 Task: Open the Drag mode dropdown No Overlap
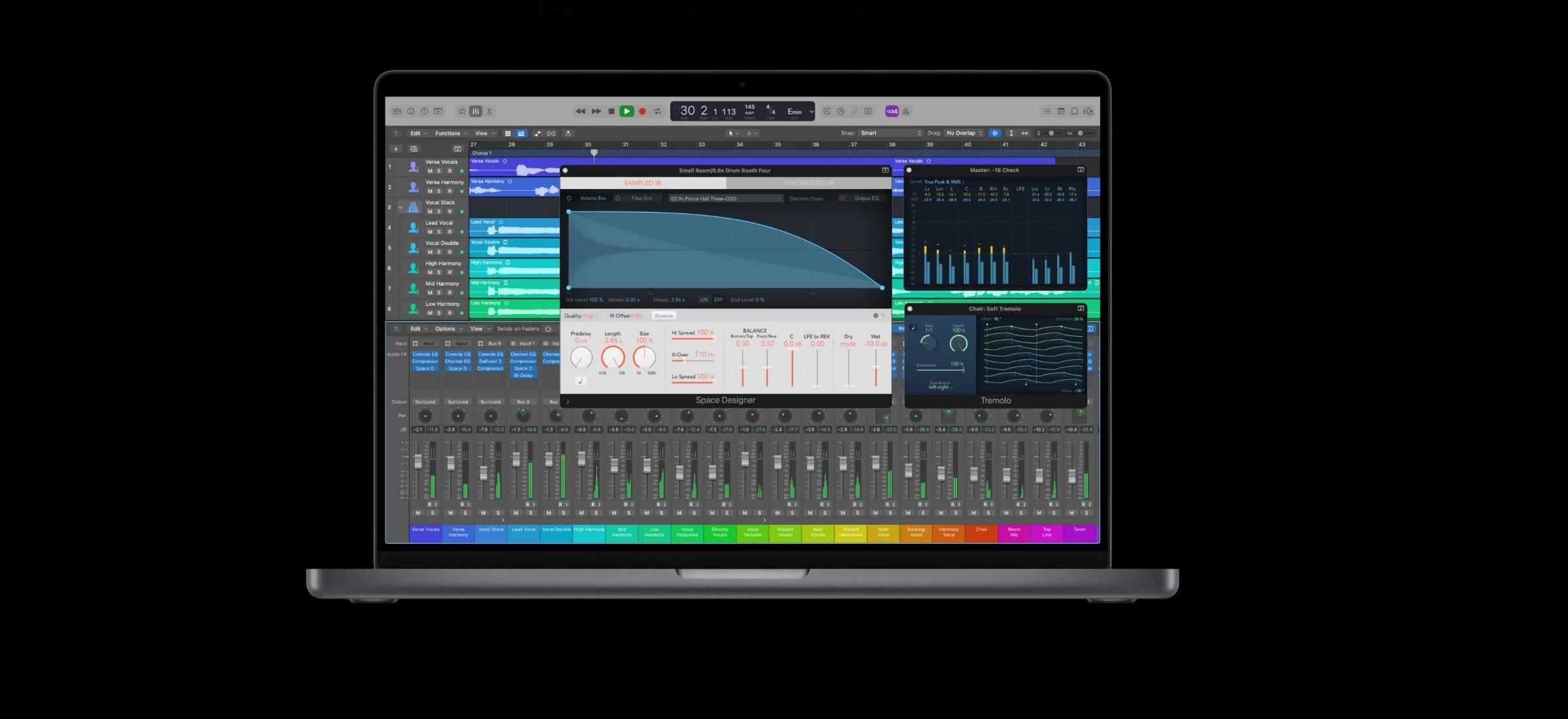click(964, 133)
